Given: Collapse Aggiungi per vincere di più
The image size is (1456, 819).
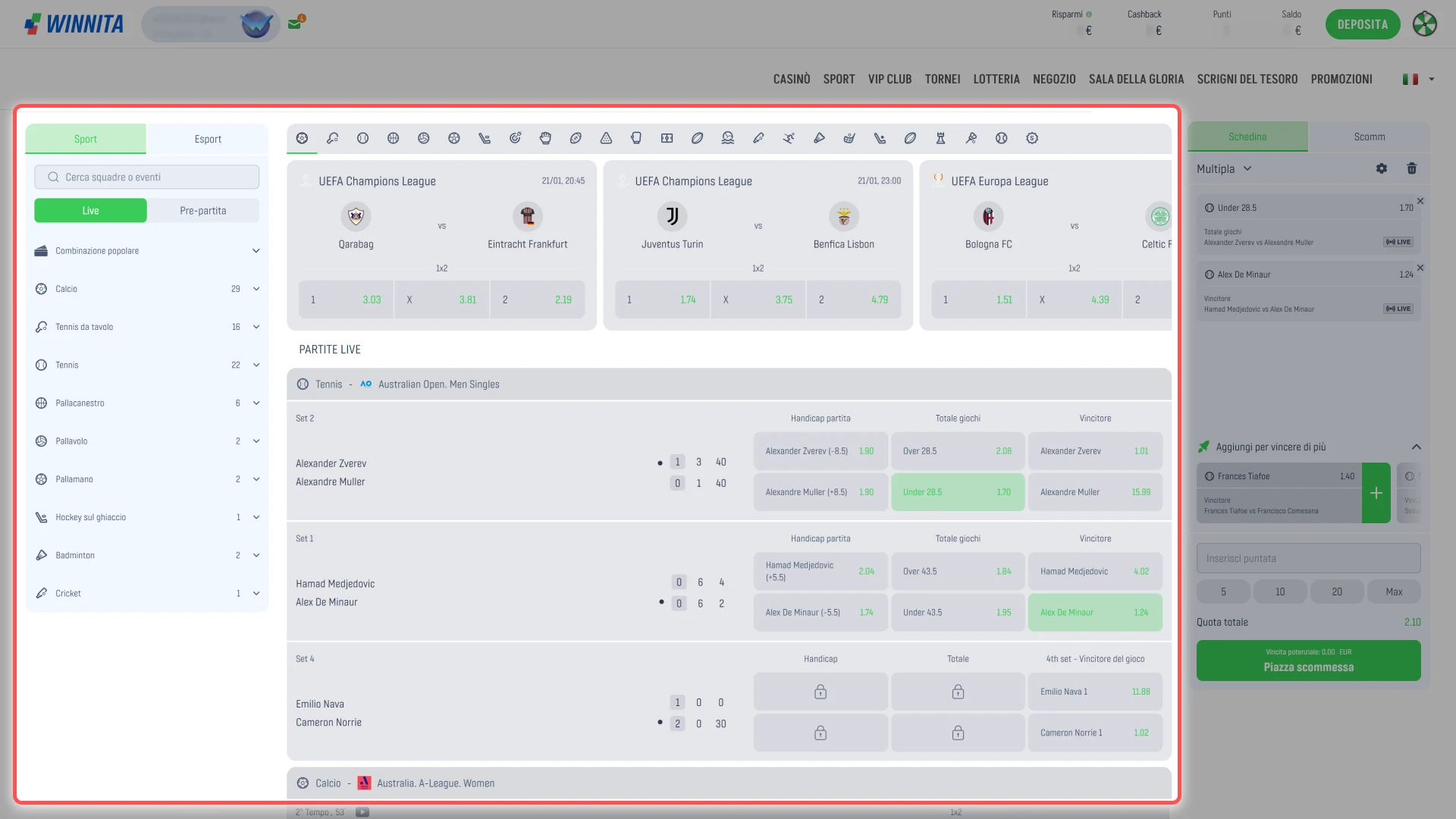Looking at the screenshot, I should click(x=1416, y=447).
